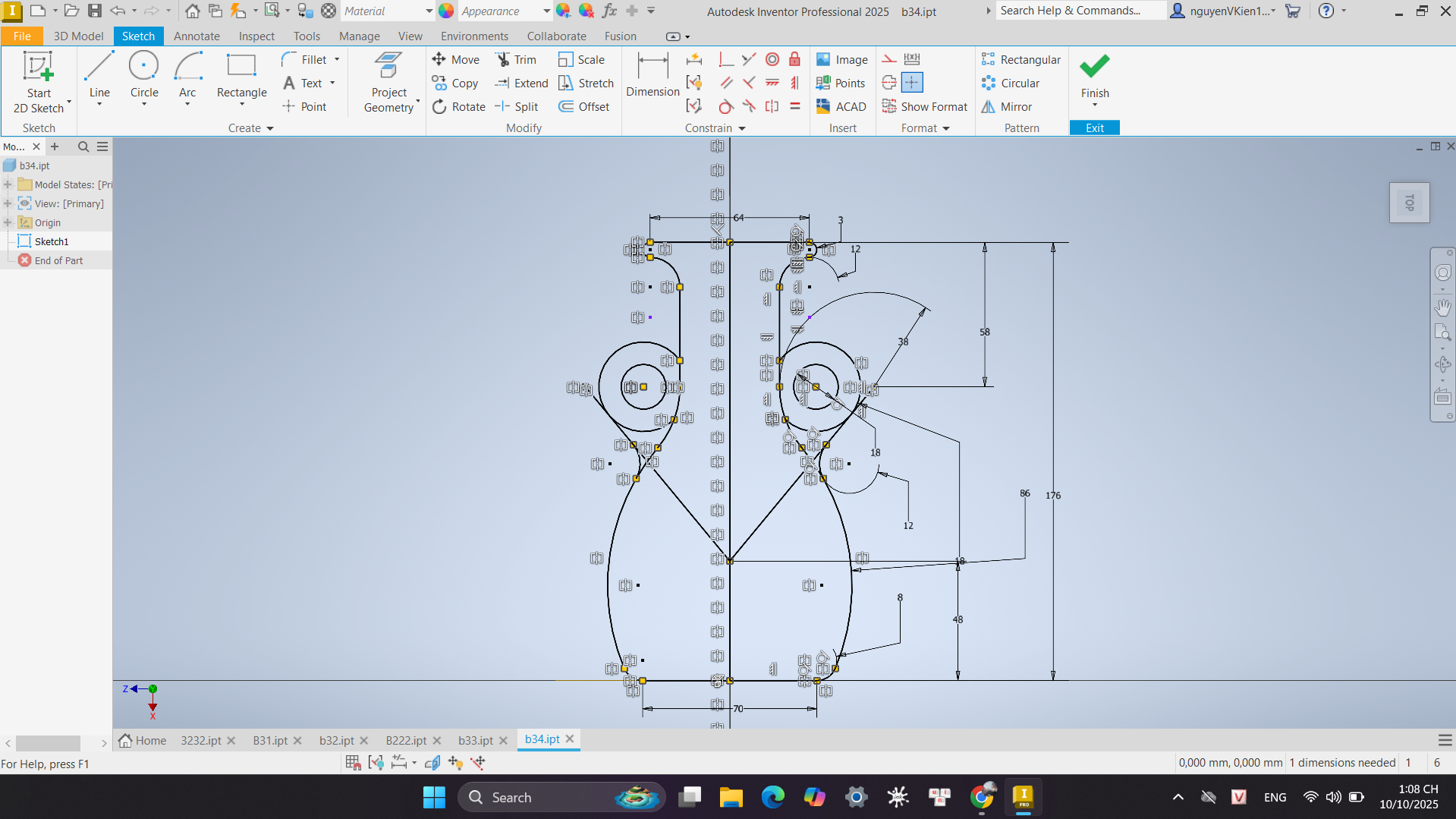1456x819 pixels.
Task: Switch to the 3D Model ribbon tab
Action: click(x=78, y=36)
